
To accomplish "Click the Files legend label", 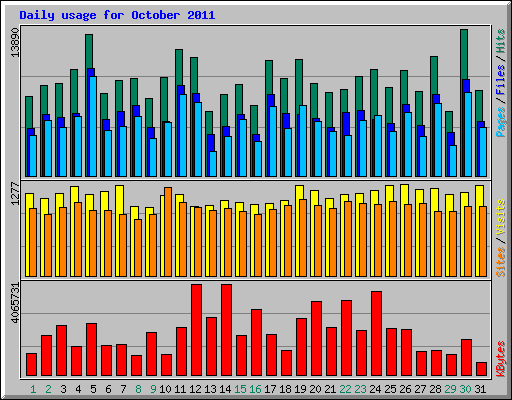I will click(x=501, y=80).
